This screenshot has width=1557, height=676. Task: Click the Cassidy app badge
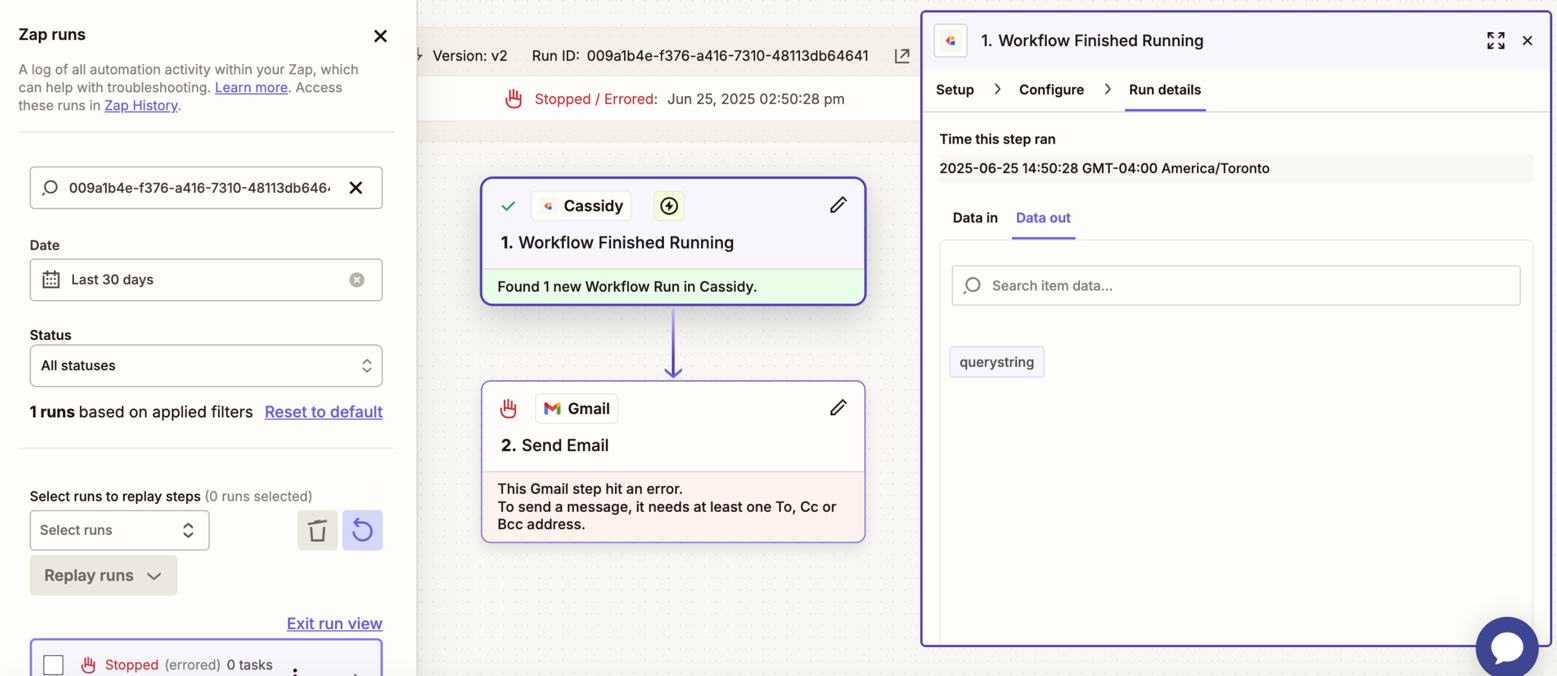(581, 206)
